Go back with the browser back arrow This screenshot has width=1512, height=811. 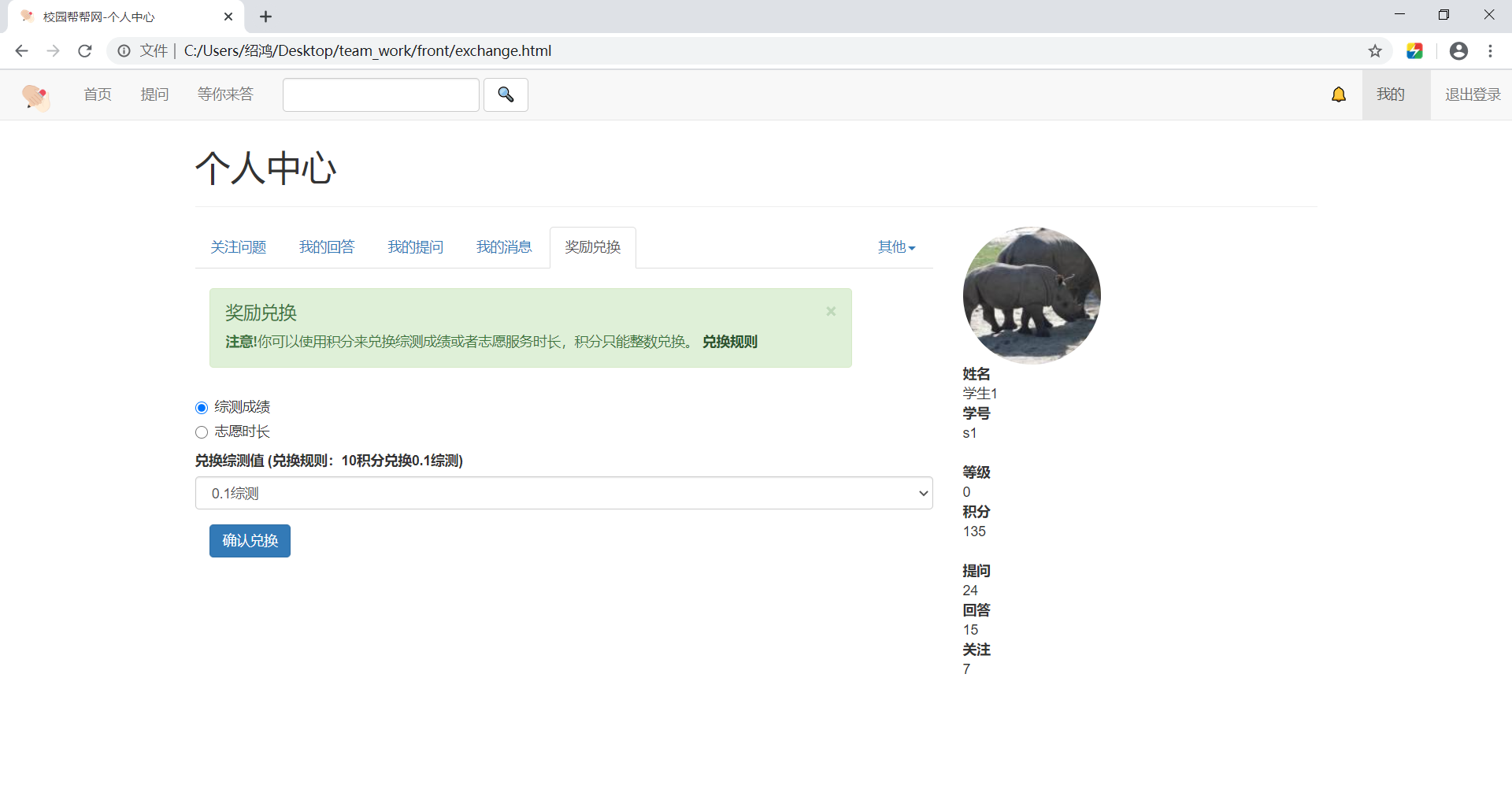(22, 51)
